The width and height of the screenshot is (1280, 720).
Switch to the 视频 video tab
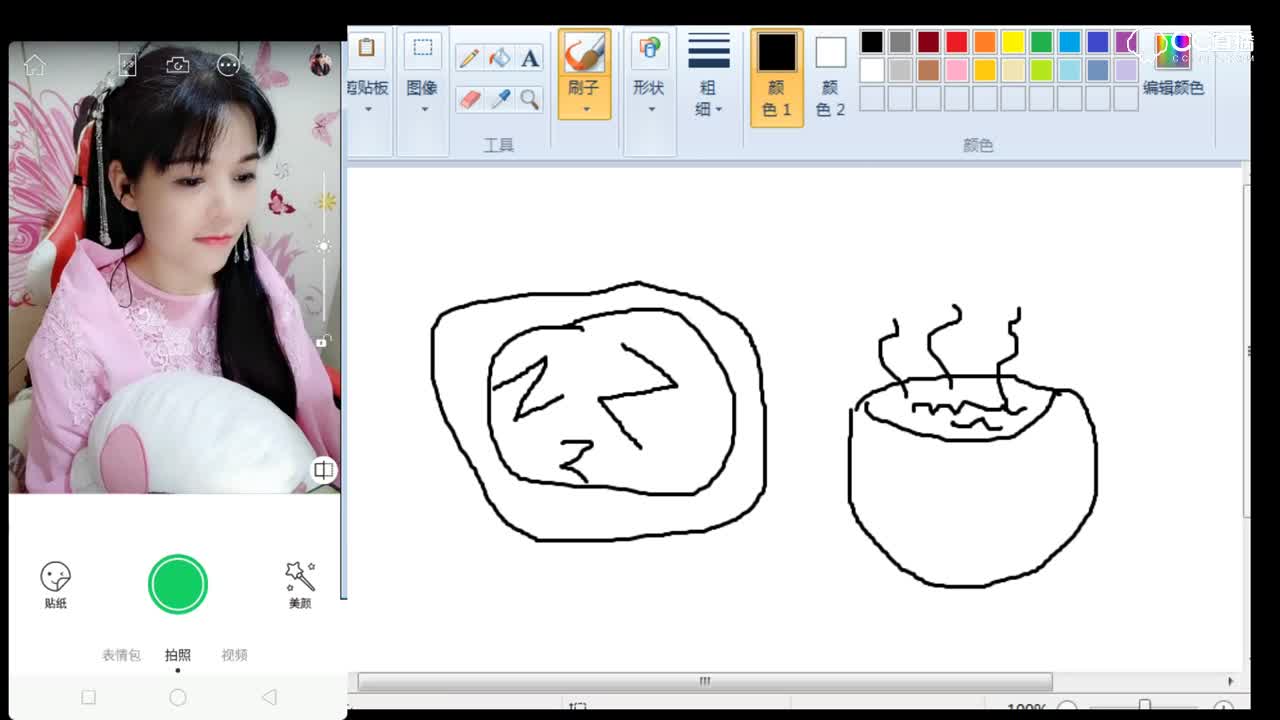coord(235,655)
